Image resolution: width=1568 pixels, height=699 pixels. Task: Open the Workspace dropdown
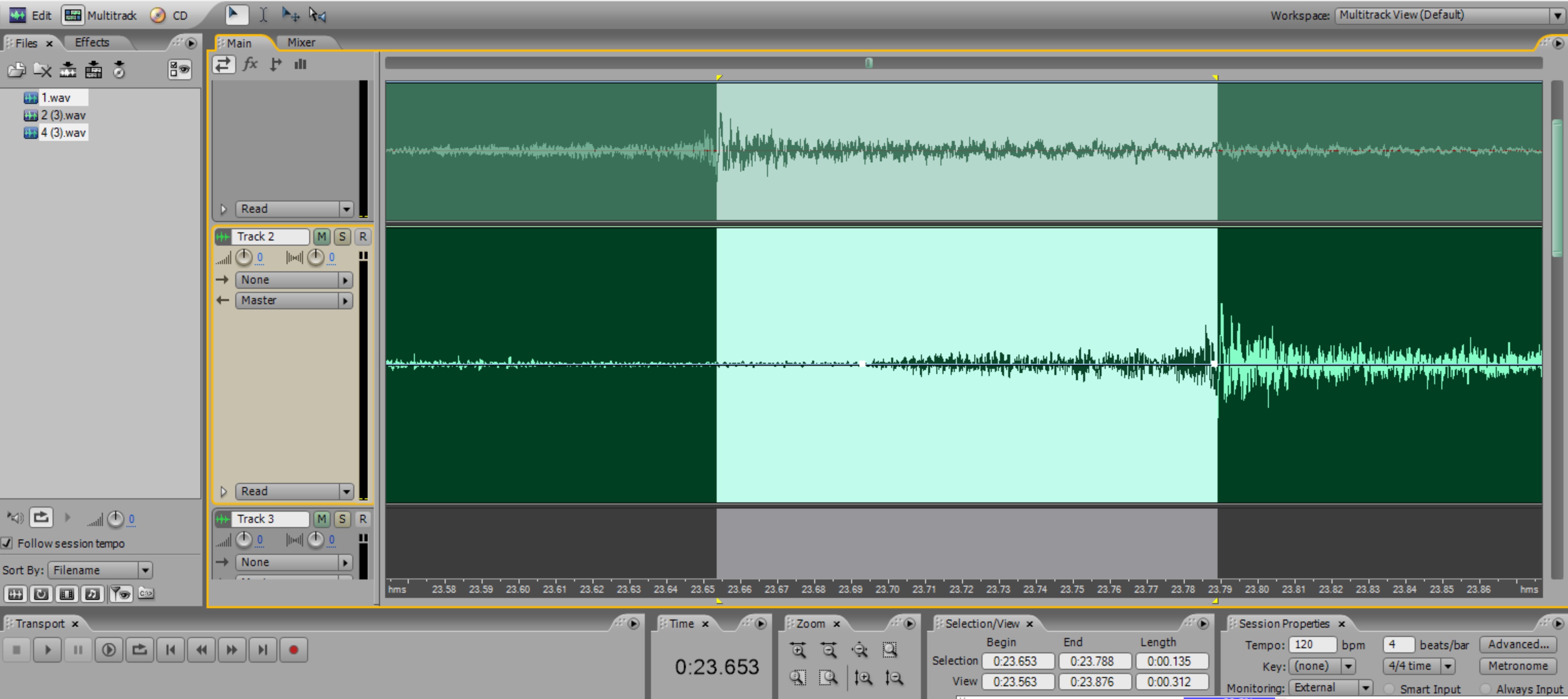pos(1446,15)
